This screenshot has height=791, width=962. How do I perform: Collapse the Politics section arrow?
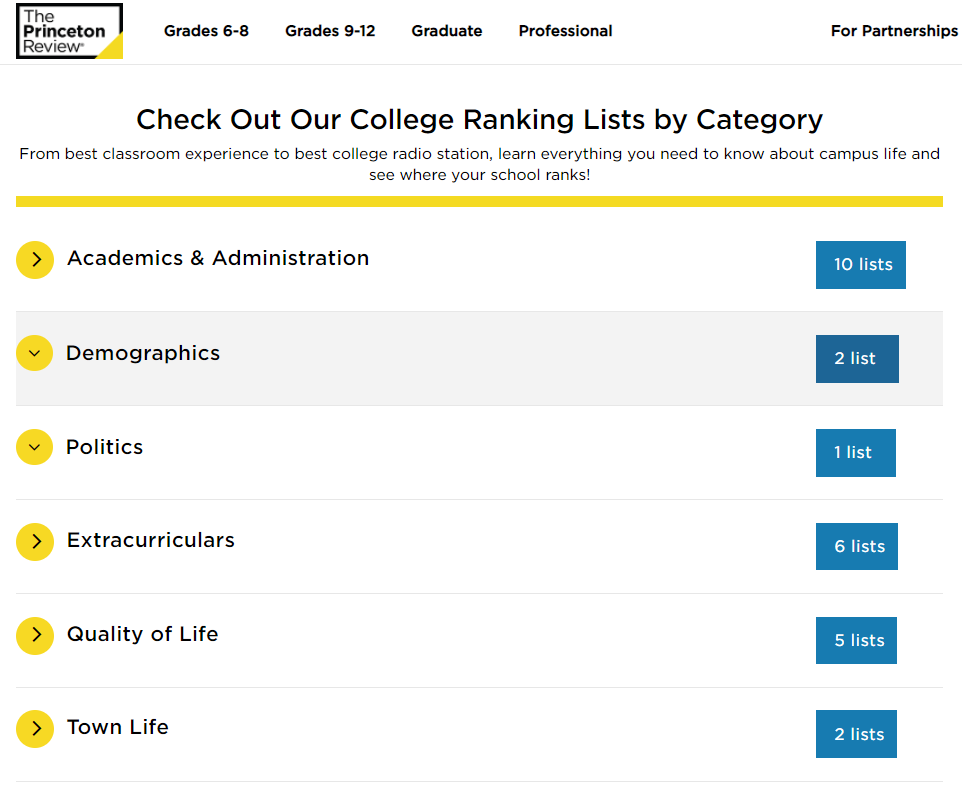[x=35, y=447]
